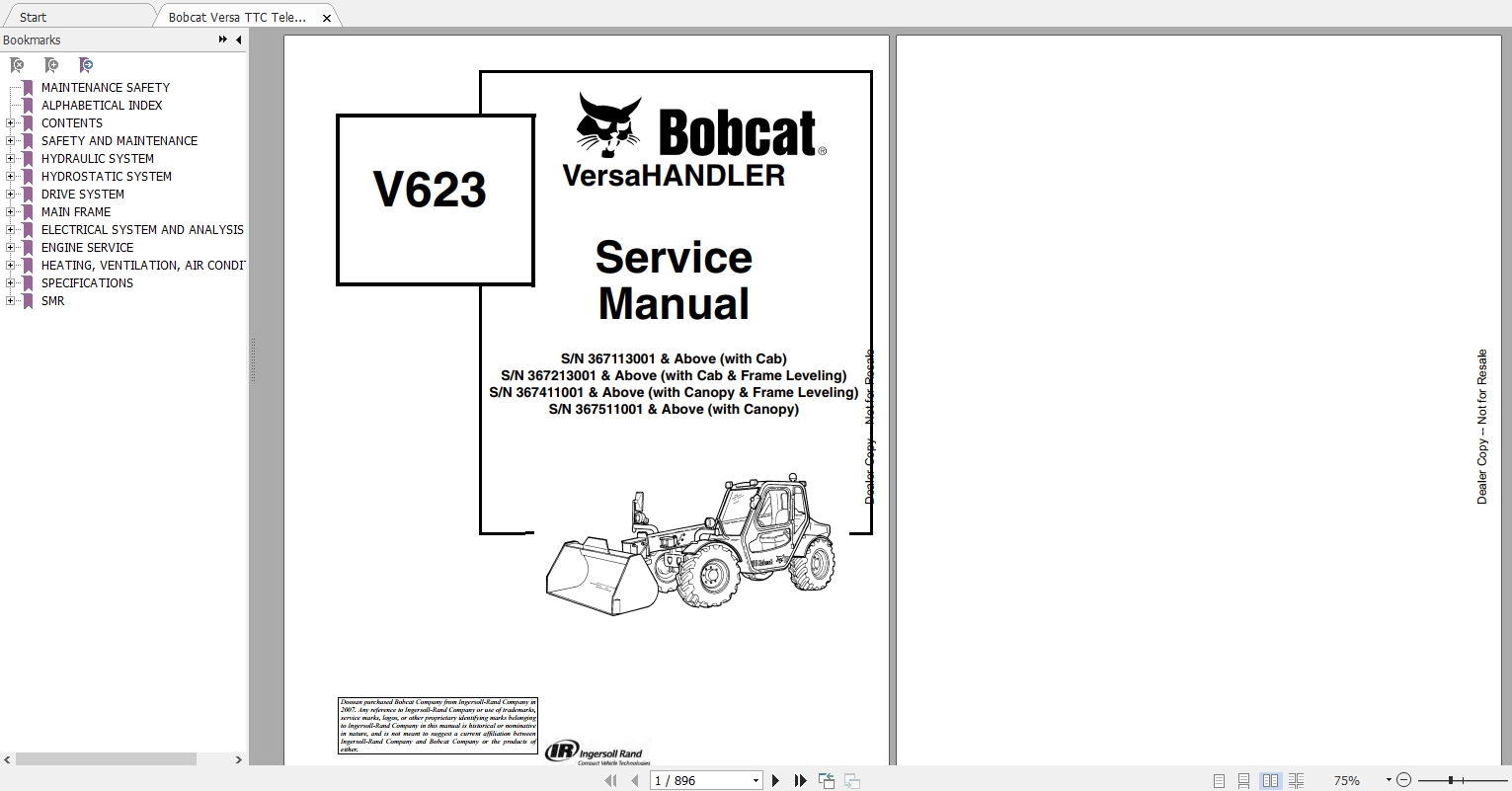Viewport: 1512px width, 791px height.
Task: Expand the HYDROSTATIC SYSTEM bookmark
Action: click(x=10, y=177)
